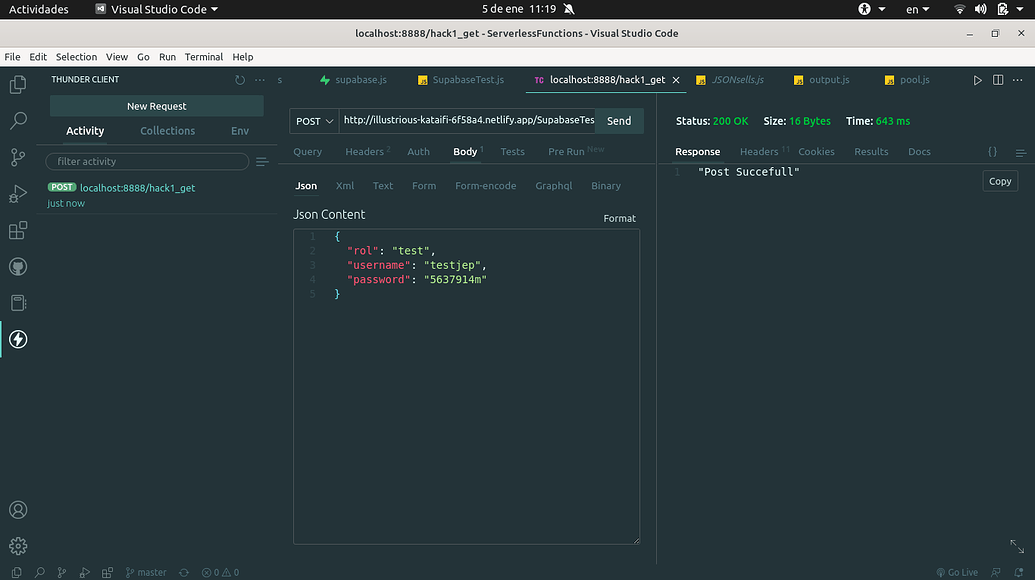Open the POST method dropdown

point(314,121)
